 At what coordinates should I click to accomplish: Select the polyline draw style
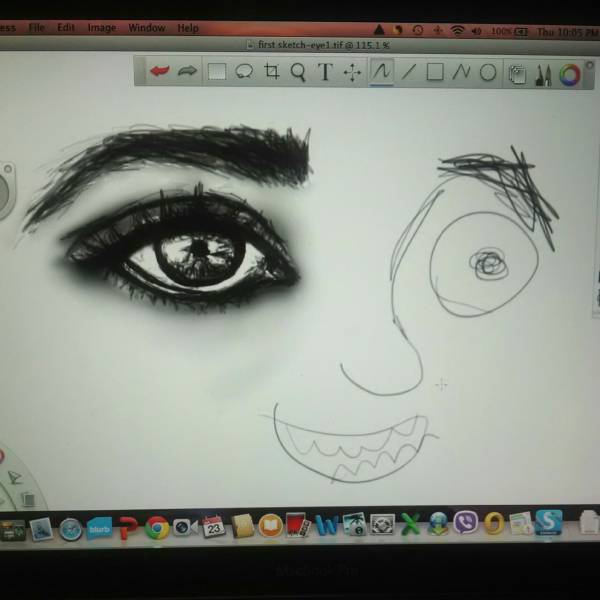(x=461, y=71)
